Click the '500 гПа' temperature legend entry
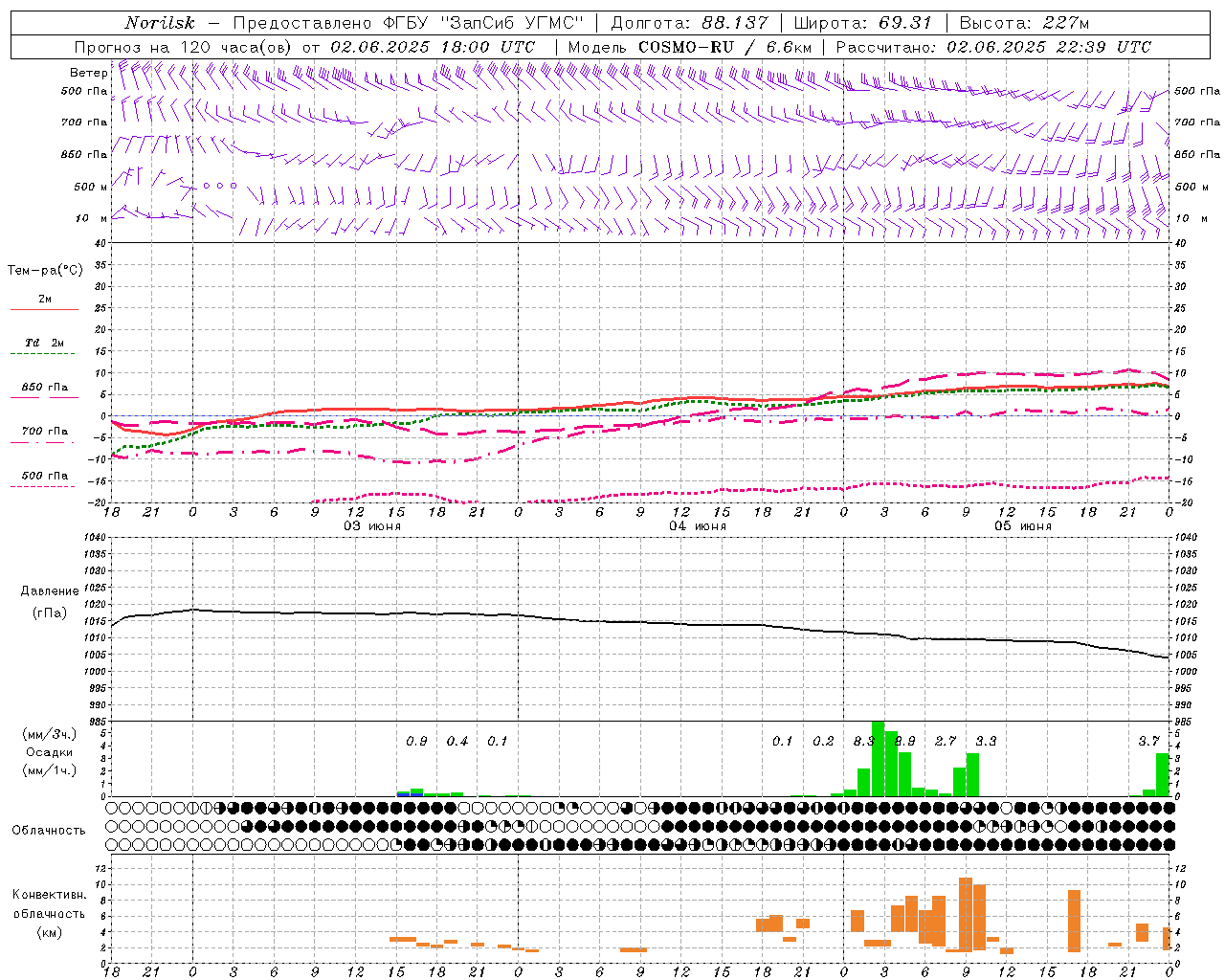Image resolution: width=1225 pixels, height=980 pixels. pyautogui.click(x=44, y=476)
